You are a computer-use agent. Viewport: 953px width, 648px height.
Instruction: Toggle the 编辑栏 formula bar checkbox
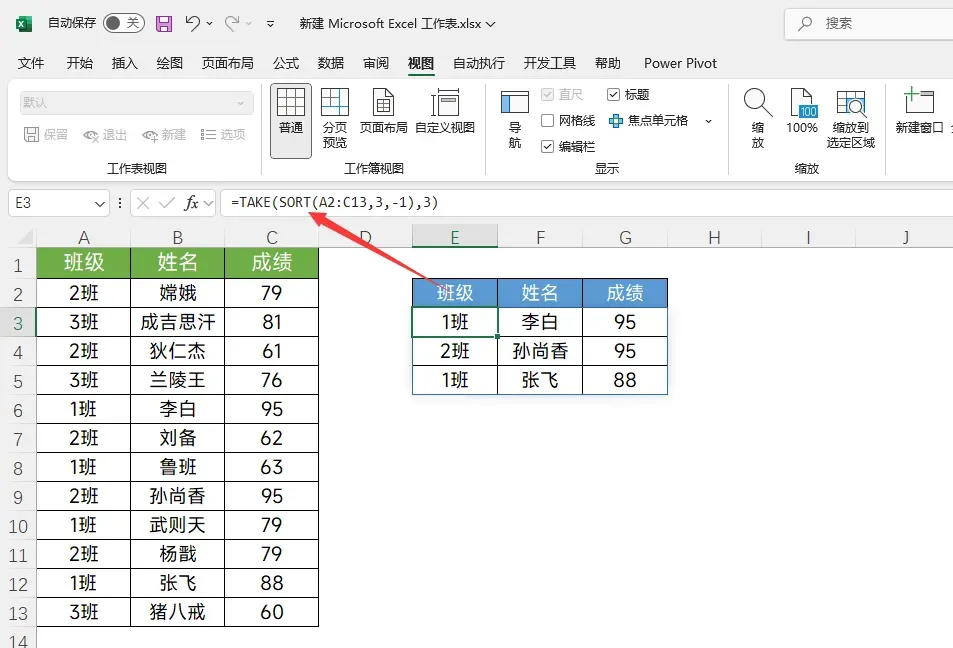547,146
